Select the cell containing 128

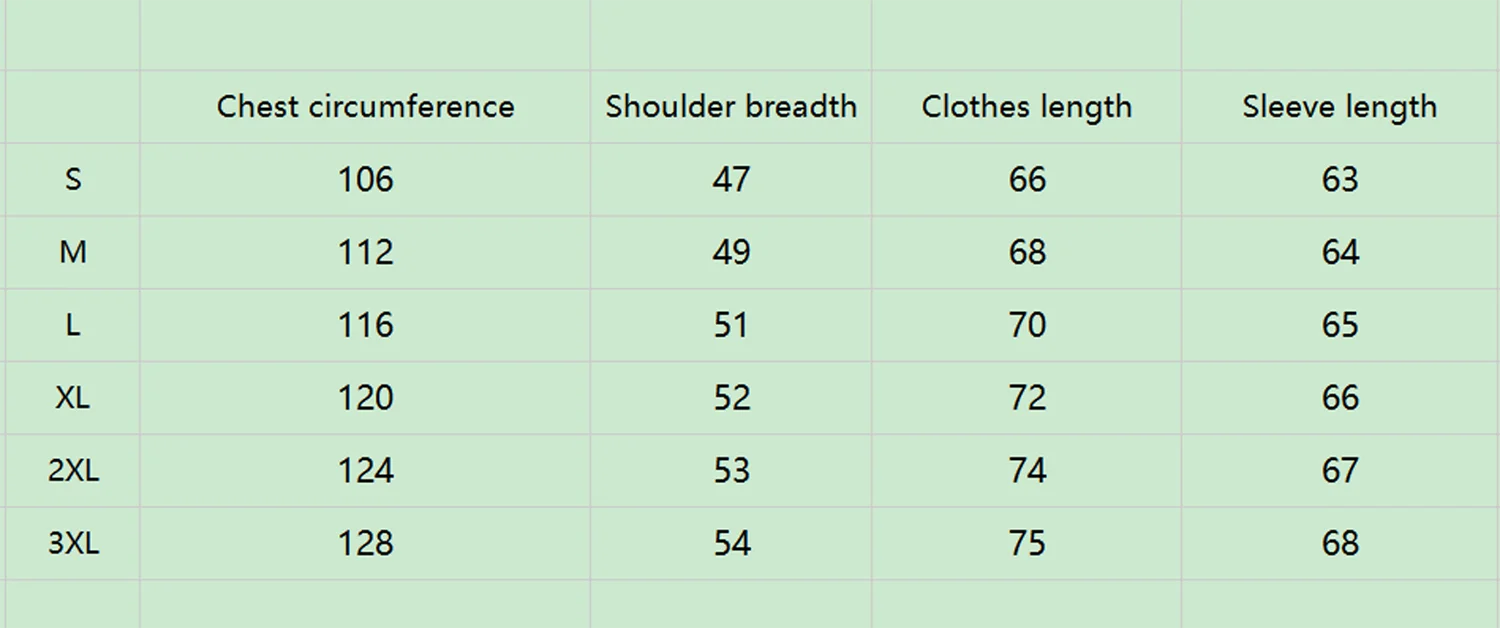point(365,544)
